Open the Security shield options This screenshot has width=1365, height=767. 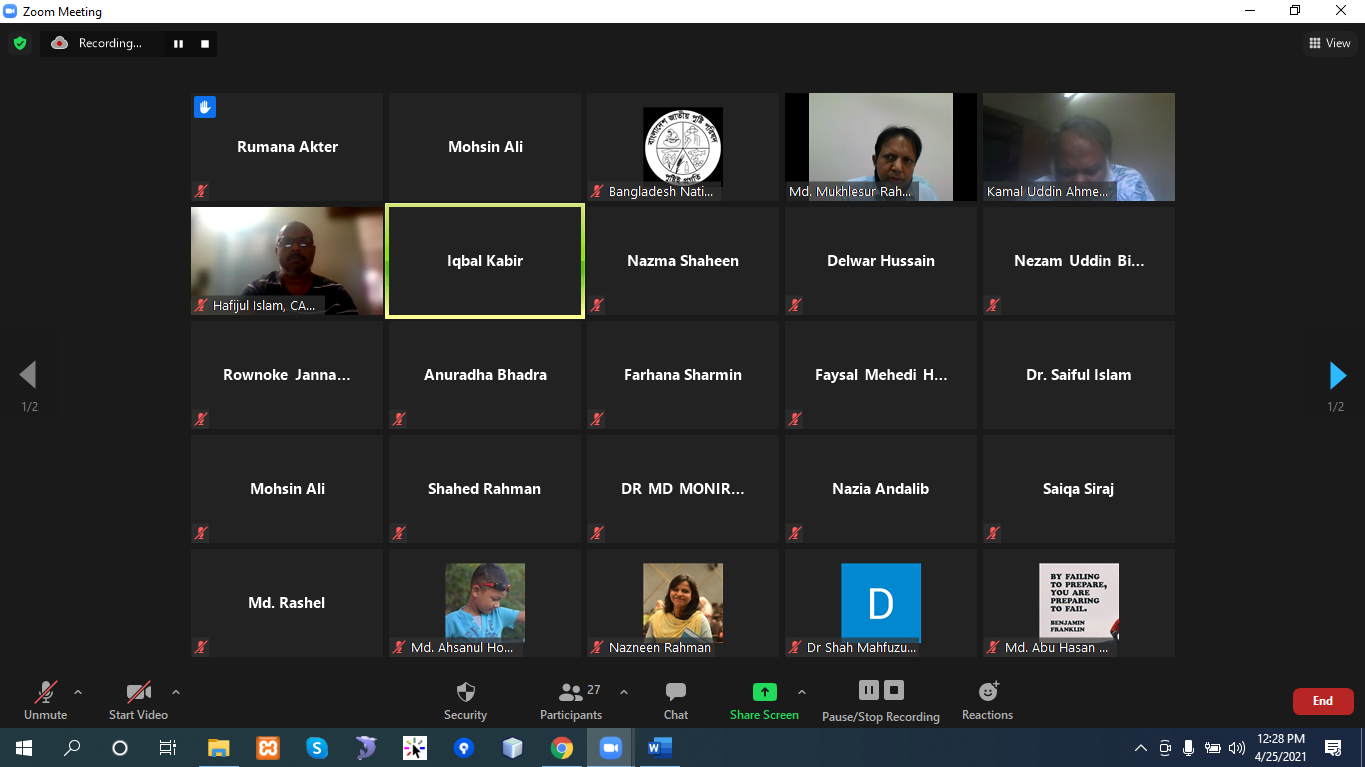click(465, 700)
